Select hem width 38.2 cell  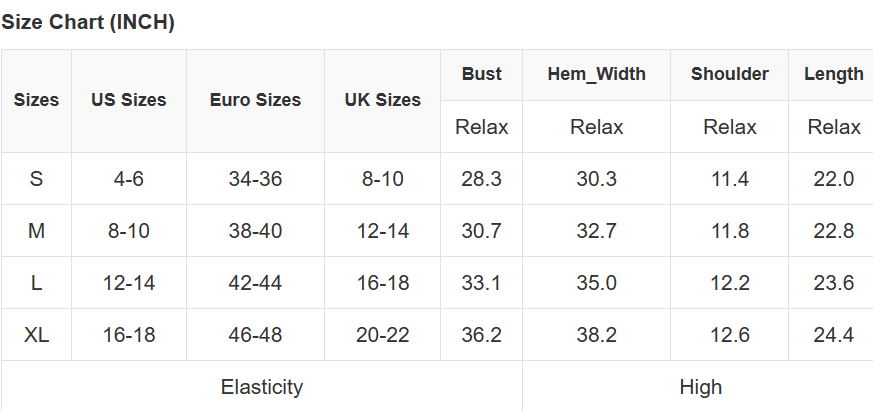(596, 335)
